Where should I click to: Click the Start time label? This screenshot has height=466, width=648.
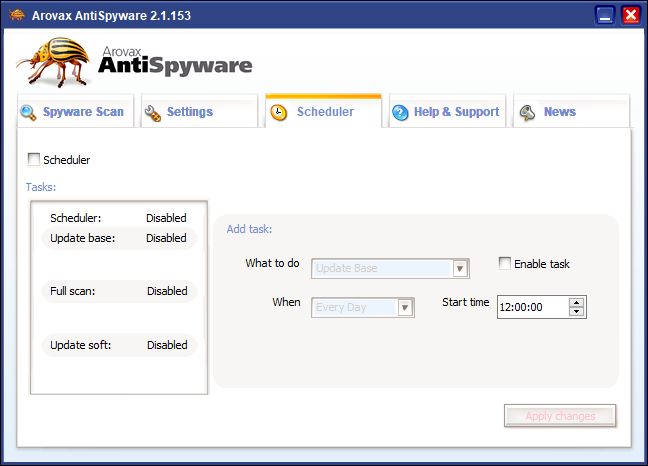click(x=466, y=302)
